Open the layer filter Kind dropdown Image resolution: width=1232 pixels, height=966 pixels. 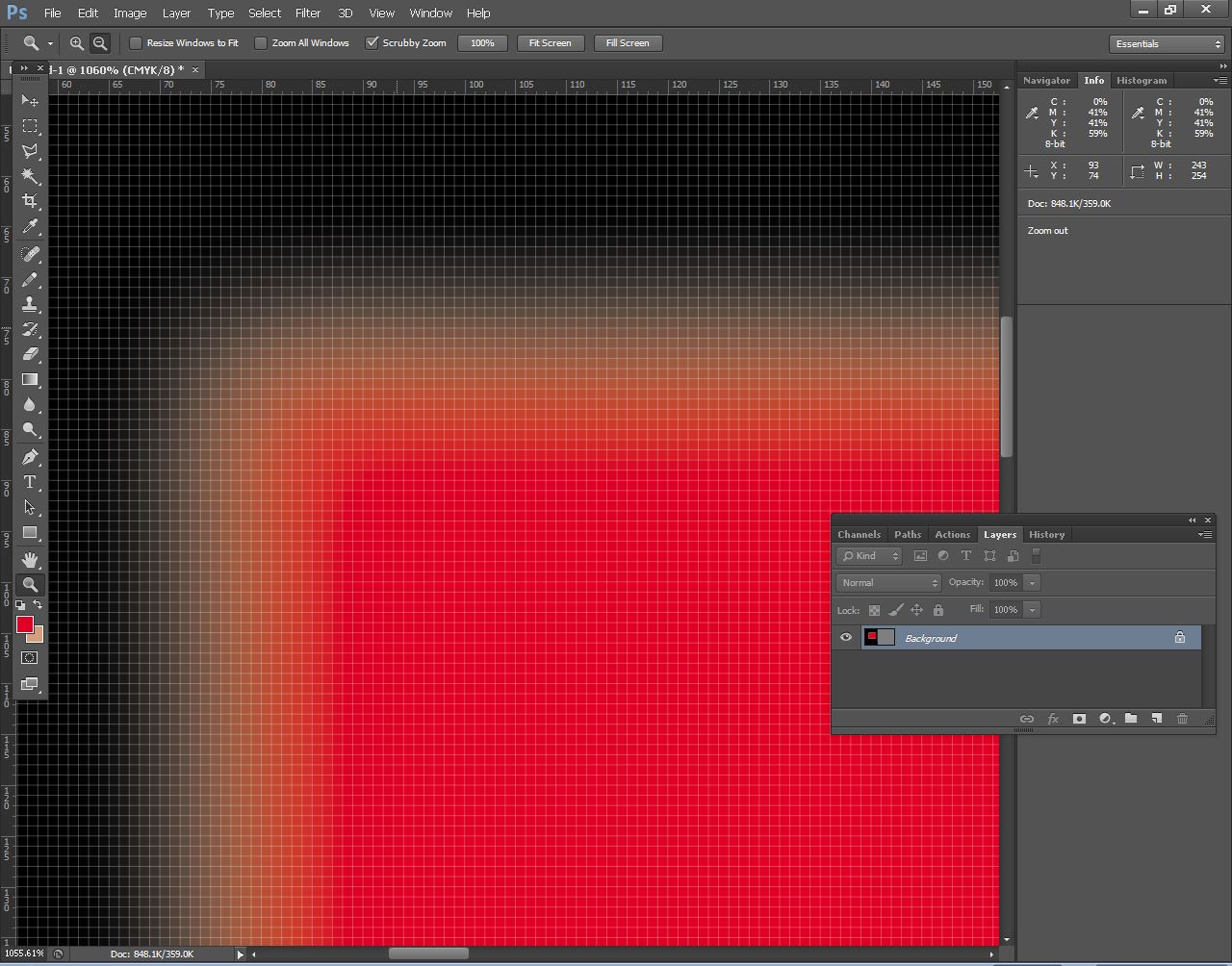(869, 556)
